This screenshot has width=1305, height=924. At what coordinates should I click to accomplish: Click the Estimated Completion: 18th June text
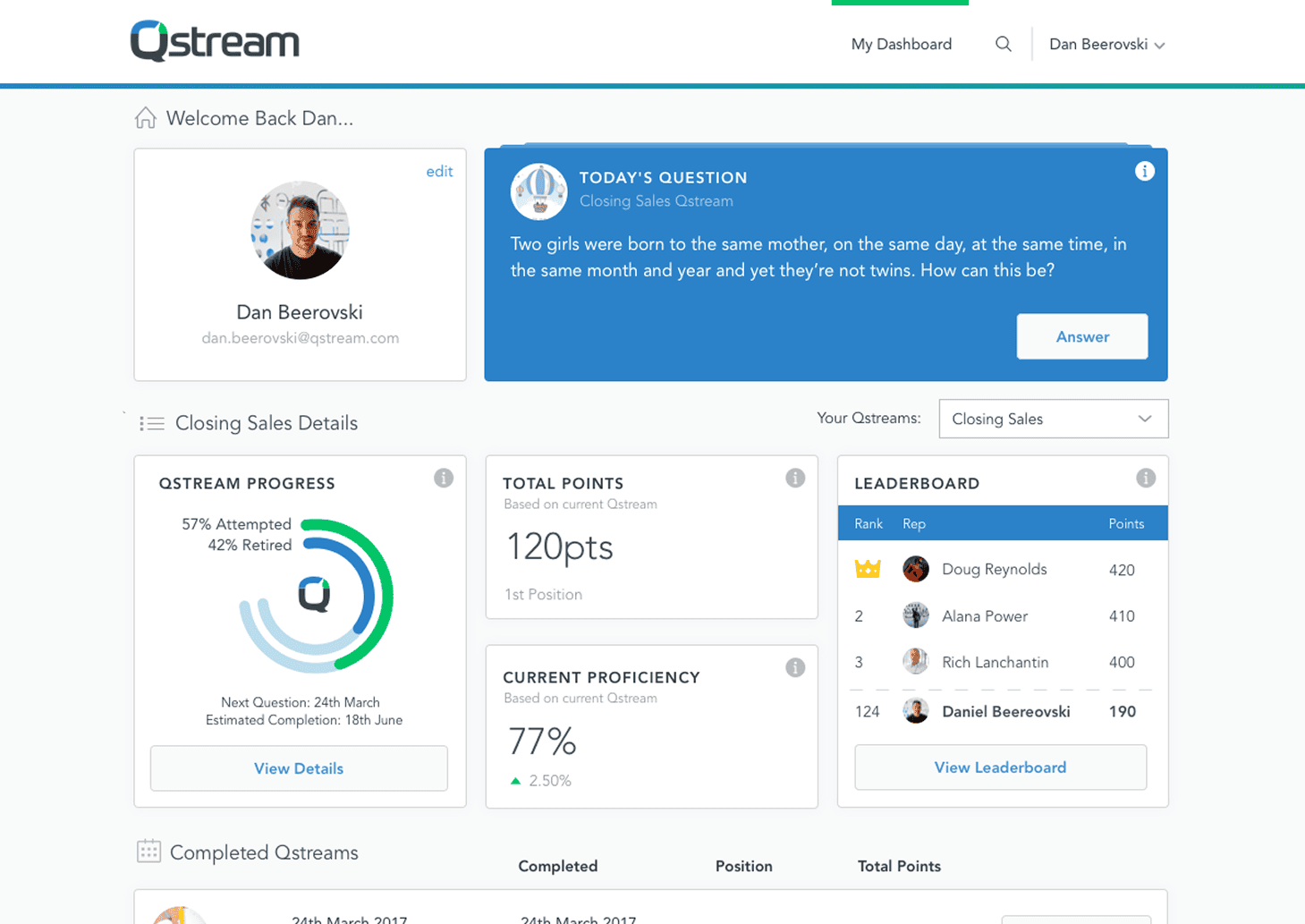[x=304, y=720]
